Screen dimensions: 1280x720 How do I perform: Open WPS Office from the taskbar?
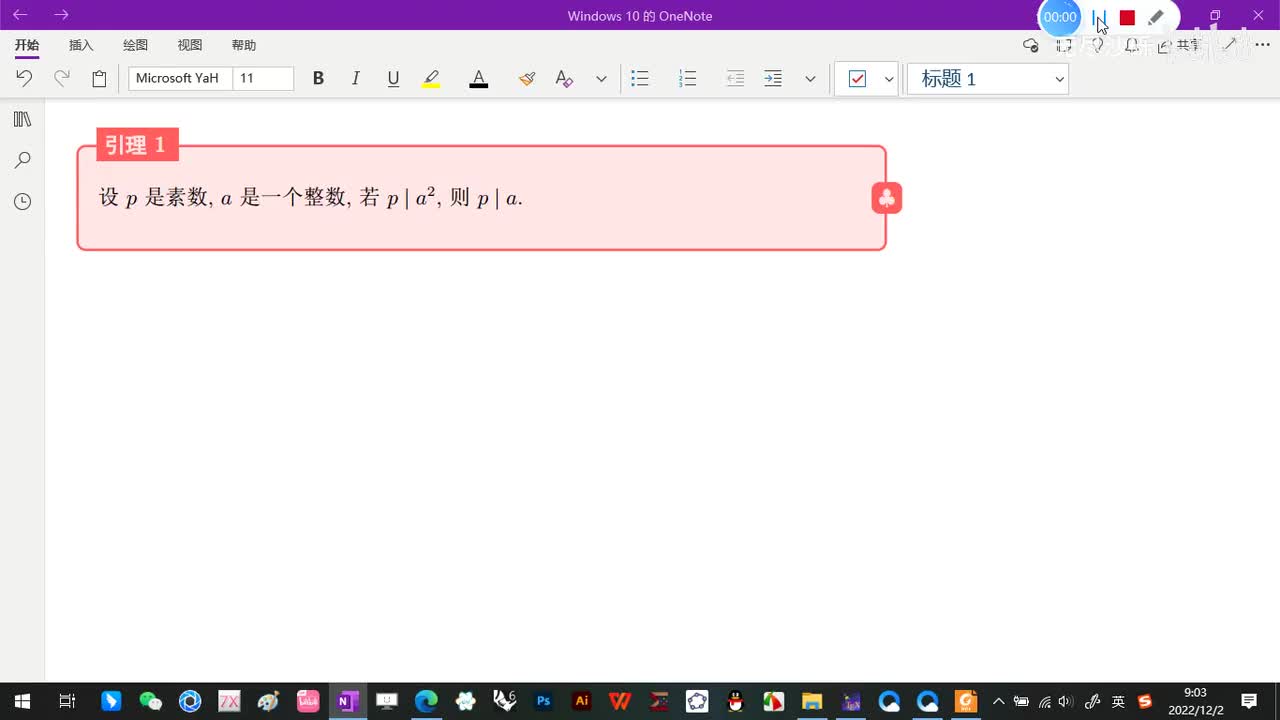620,701
